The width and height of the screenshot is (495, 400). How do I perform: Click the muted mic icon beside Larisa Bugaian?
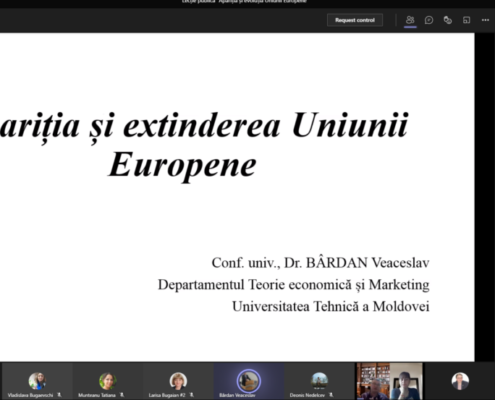pyautogui.click(x=191, y=395)
